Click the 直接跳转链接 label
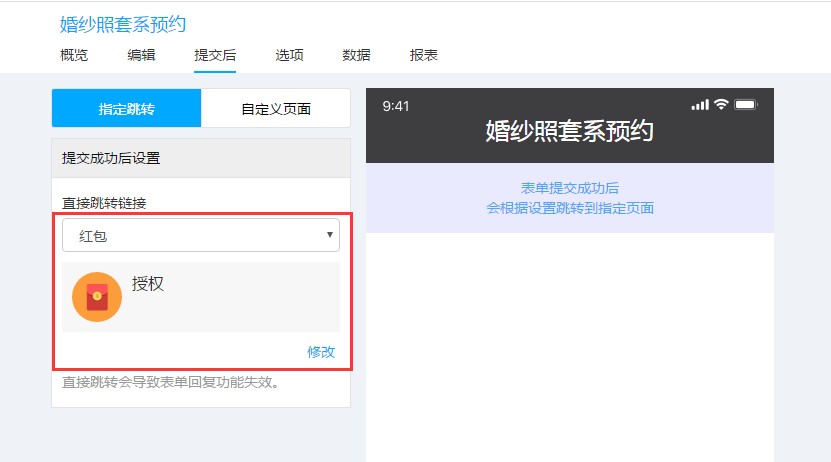 coord(104,203)
